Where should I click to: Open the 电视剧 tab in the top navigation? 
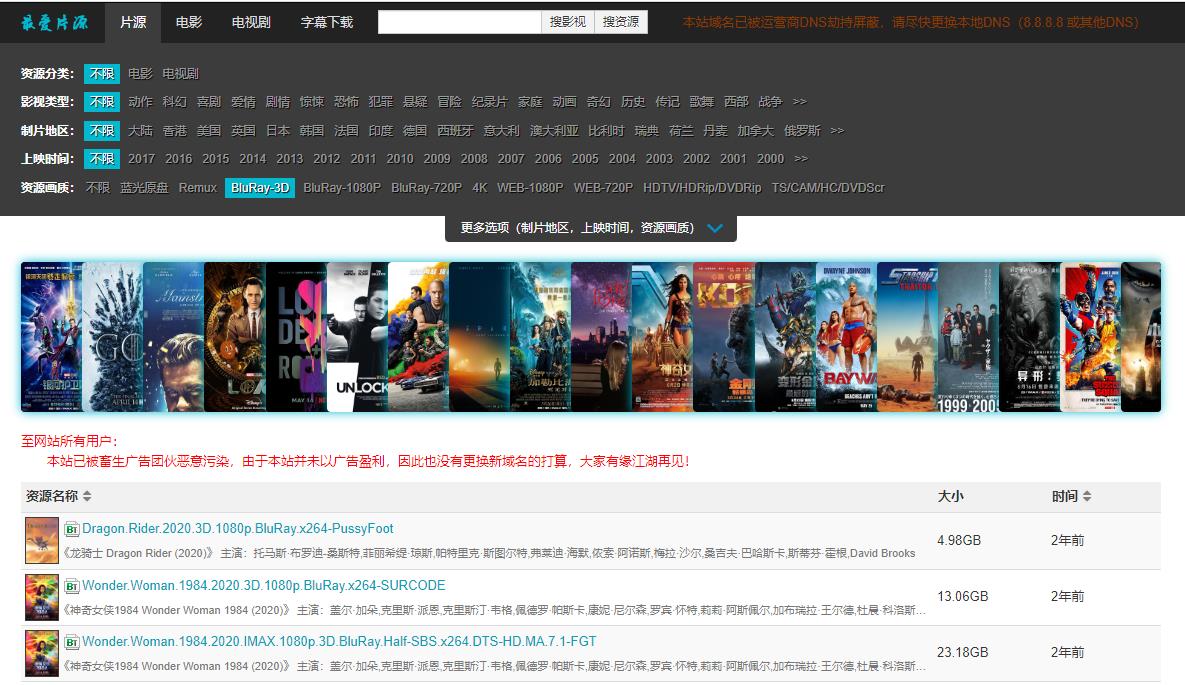pyautogui.click(x=251, y=22)
